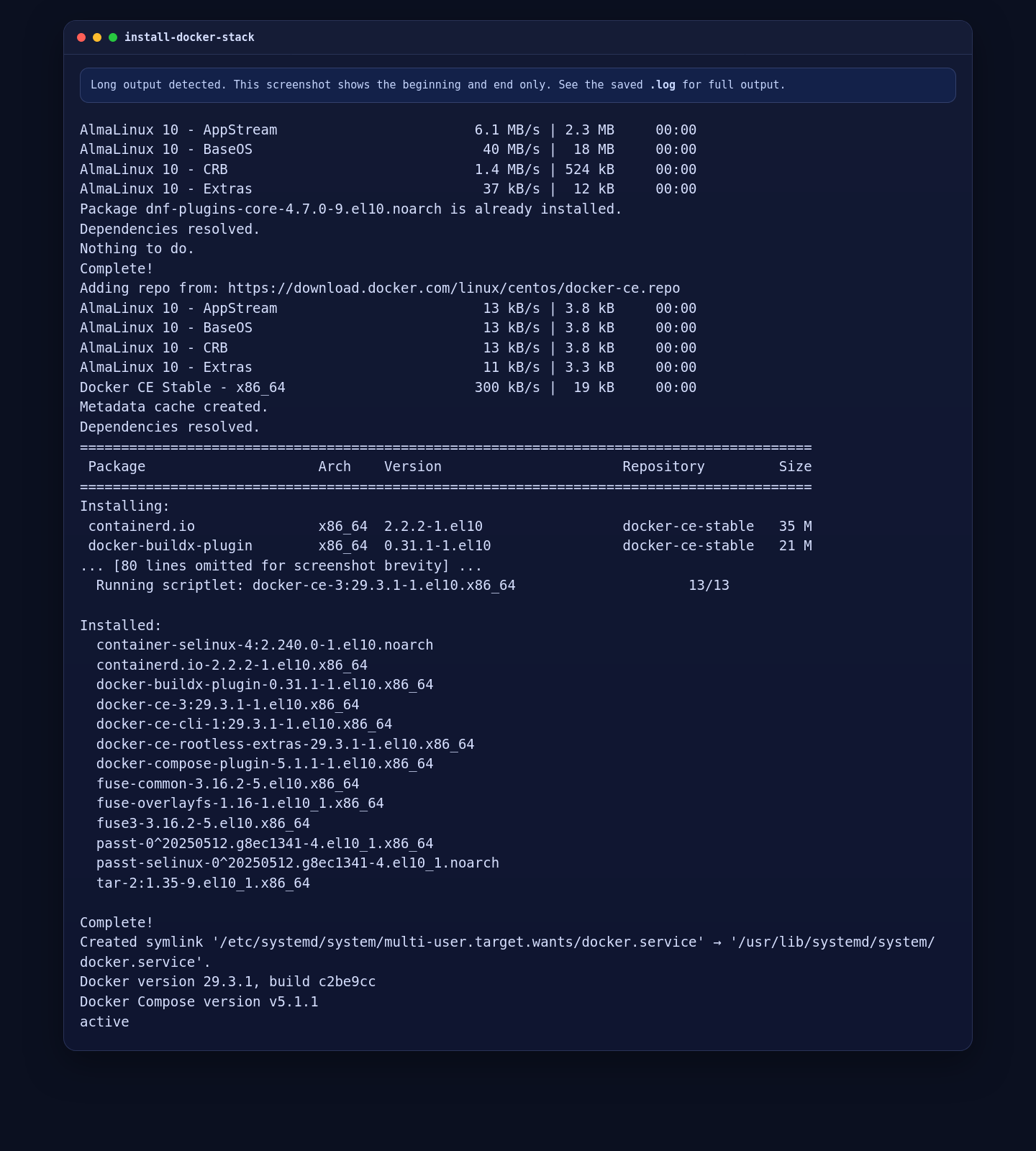Click the '40 MB/s' BaseOS download speed

point(512,150)
